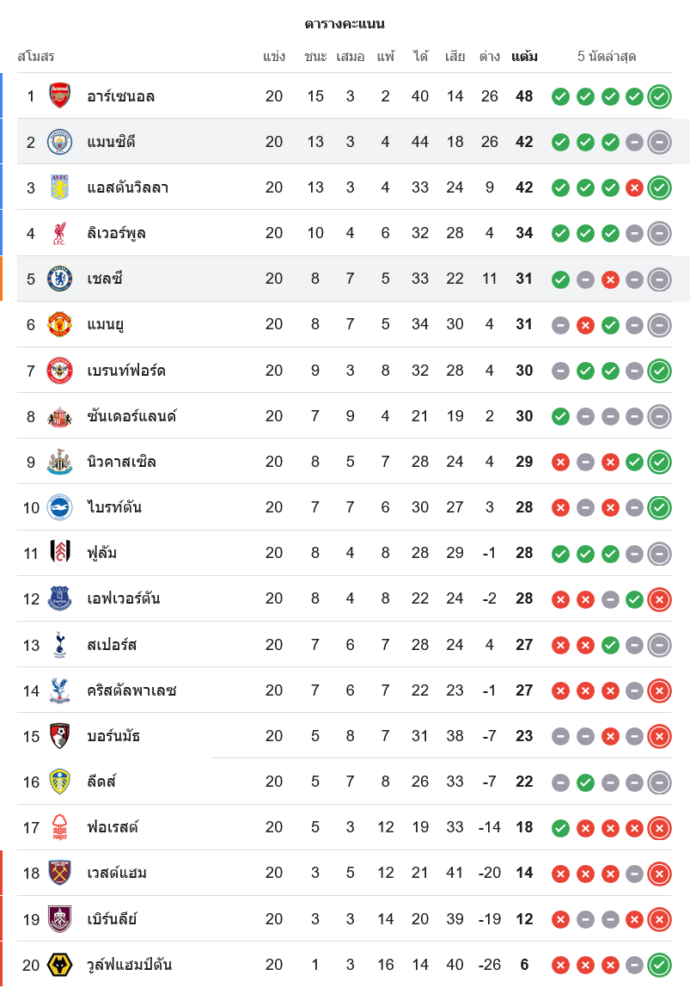Image resolution: width=690 pixels, height=1000 pixels.
Task: Open team name อาร์เซนอล
Action: (121, 97)
